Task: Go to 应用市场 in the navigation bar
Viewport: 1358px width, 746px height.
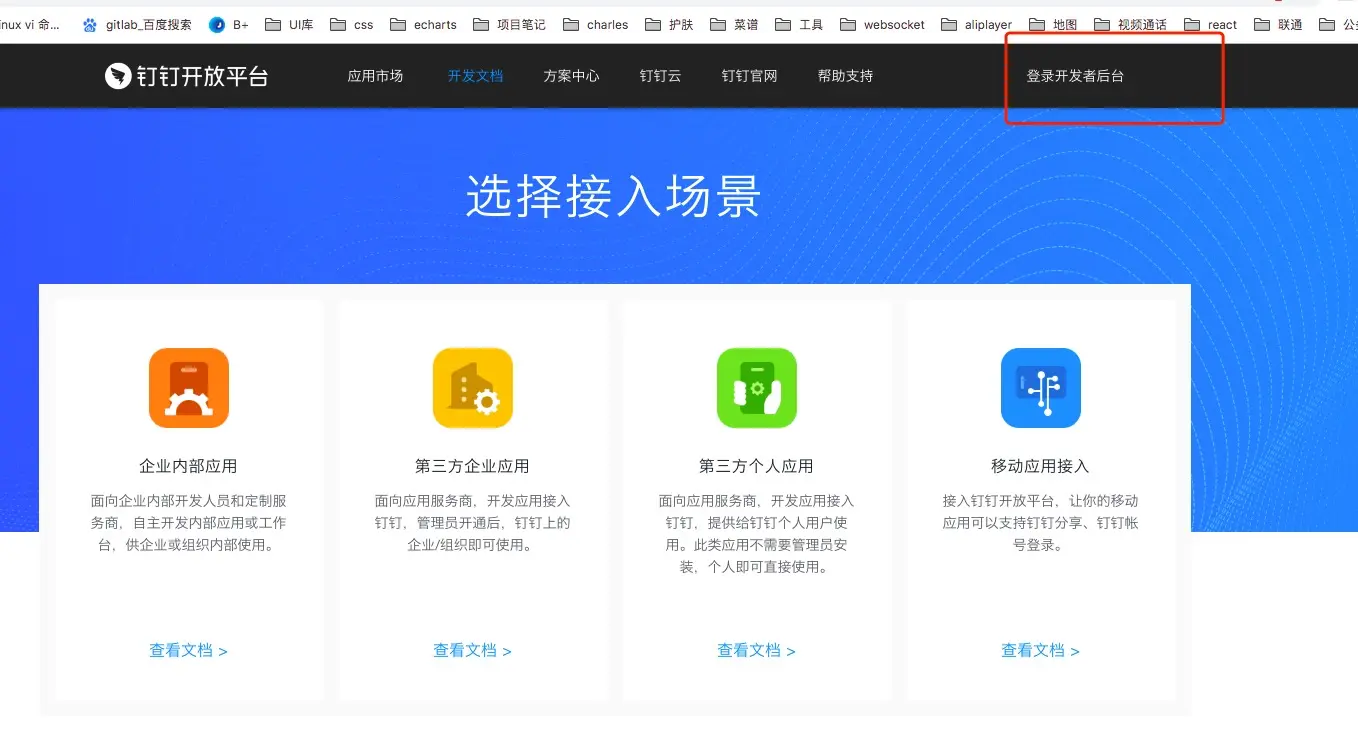Action: click(375, 76)
